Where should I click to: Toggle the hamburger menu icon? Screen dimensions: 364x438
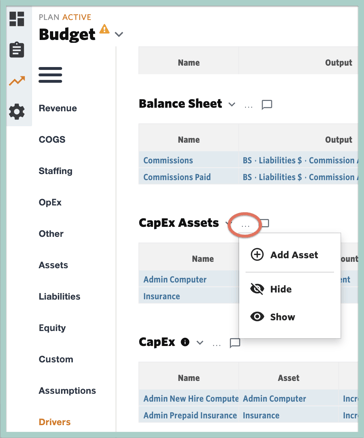coord(50,75)
